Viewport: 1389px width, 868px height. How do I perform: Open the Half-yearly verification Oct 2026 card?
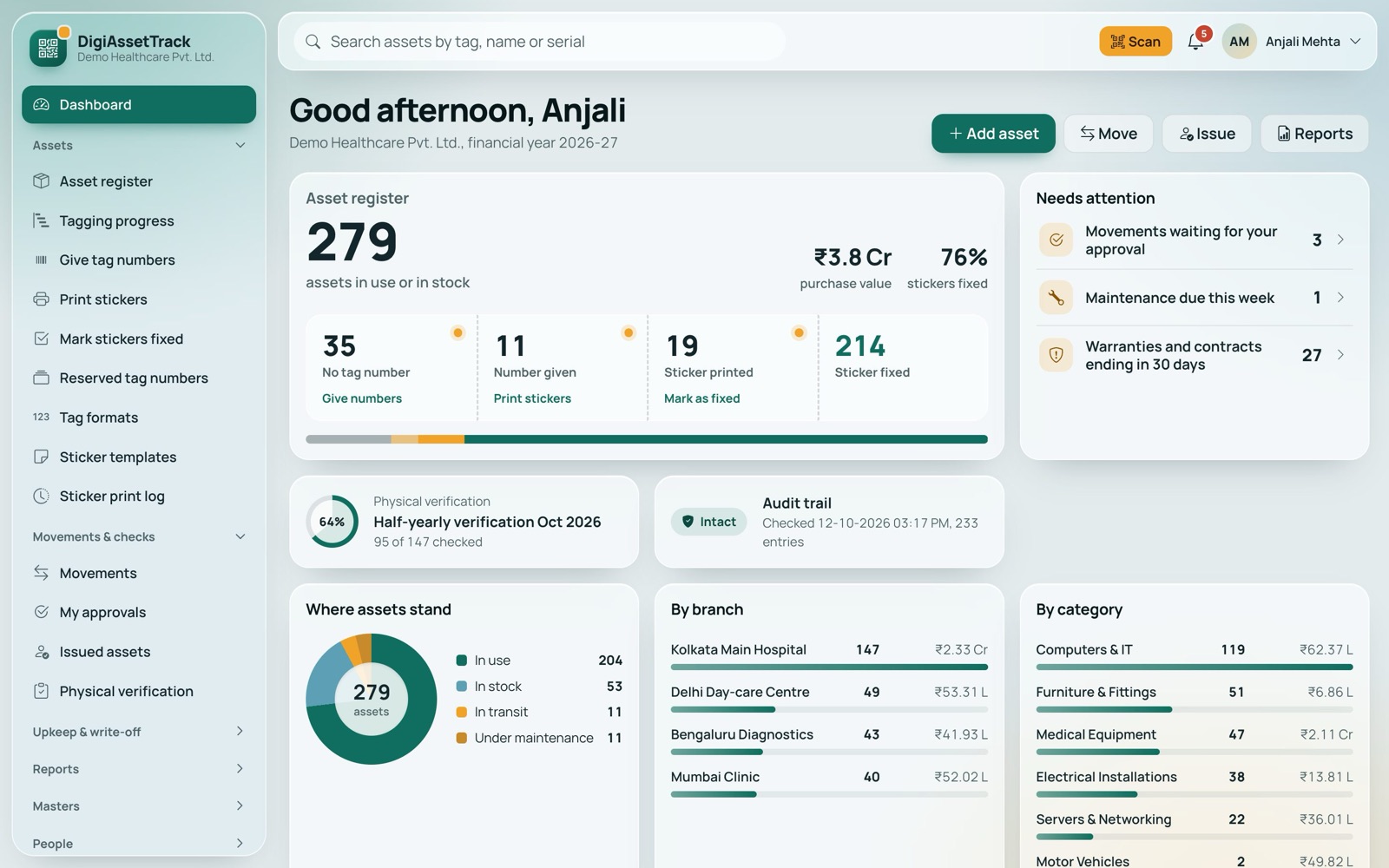464,522
